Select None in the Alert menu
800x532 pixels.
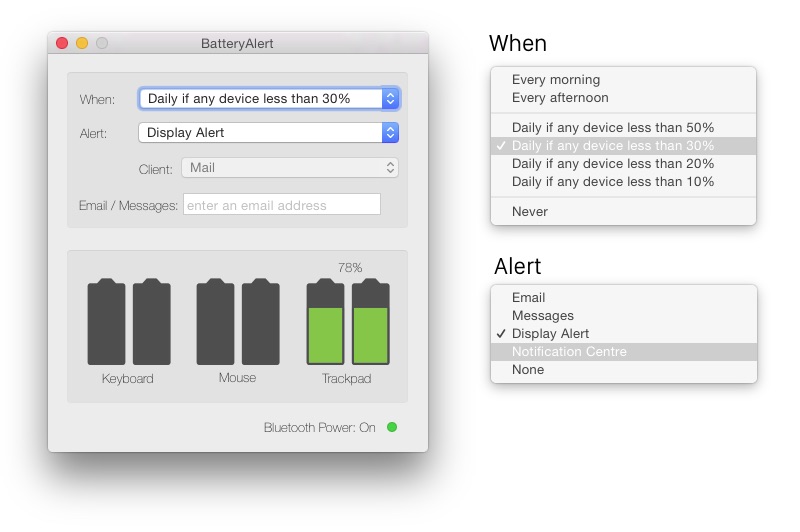[x=624, y=369]
